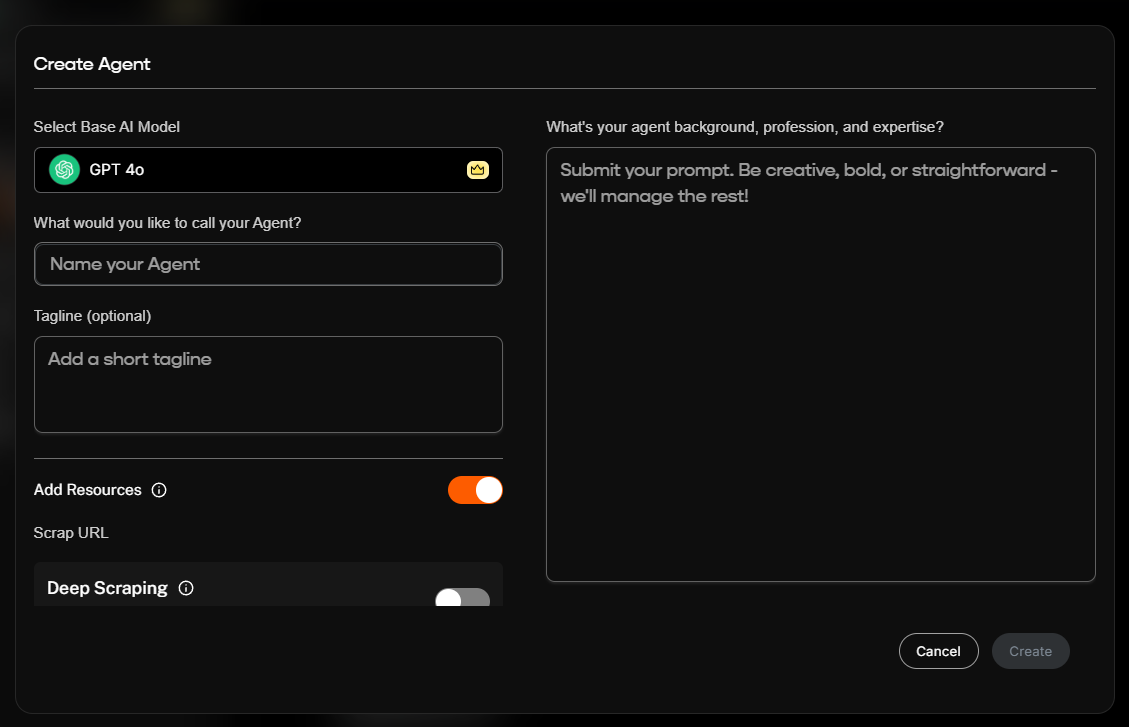Click the short tagline text area
Viewport: 1129px width, 727px height.
click(268, 384)
